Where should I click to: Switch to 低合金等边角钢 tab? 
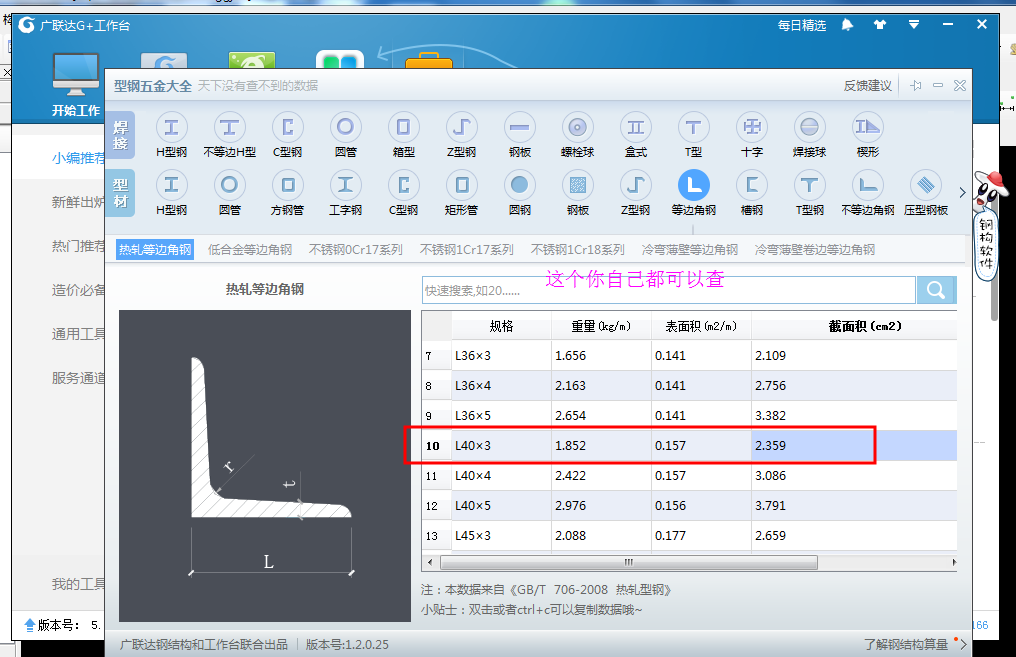pyautogui.click(x=249, y=249)
